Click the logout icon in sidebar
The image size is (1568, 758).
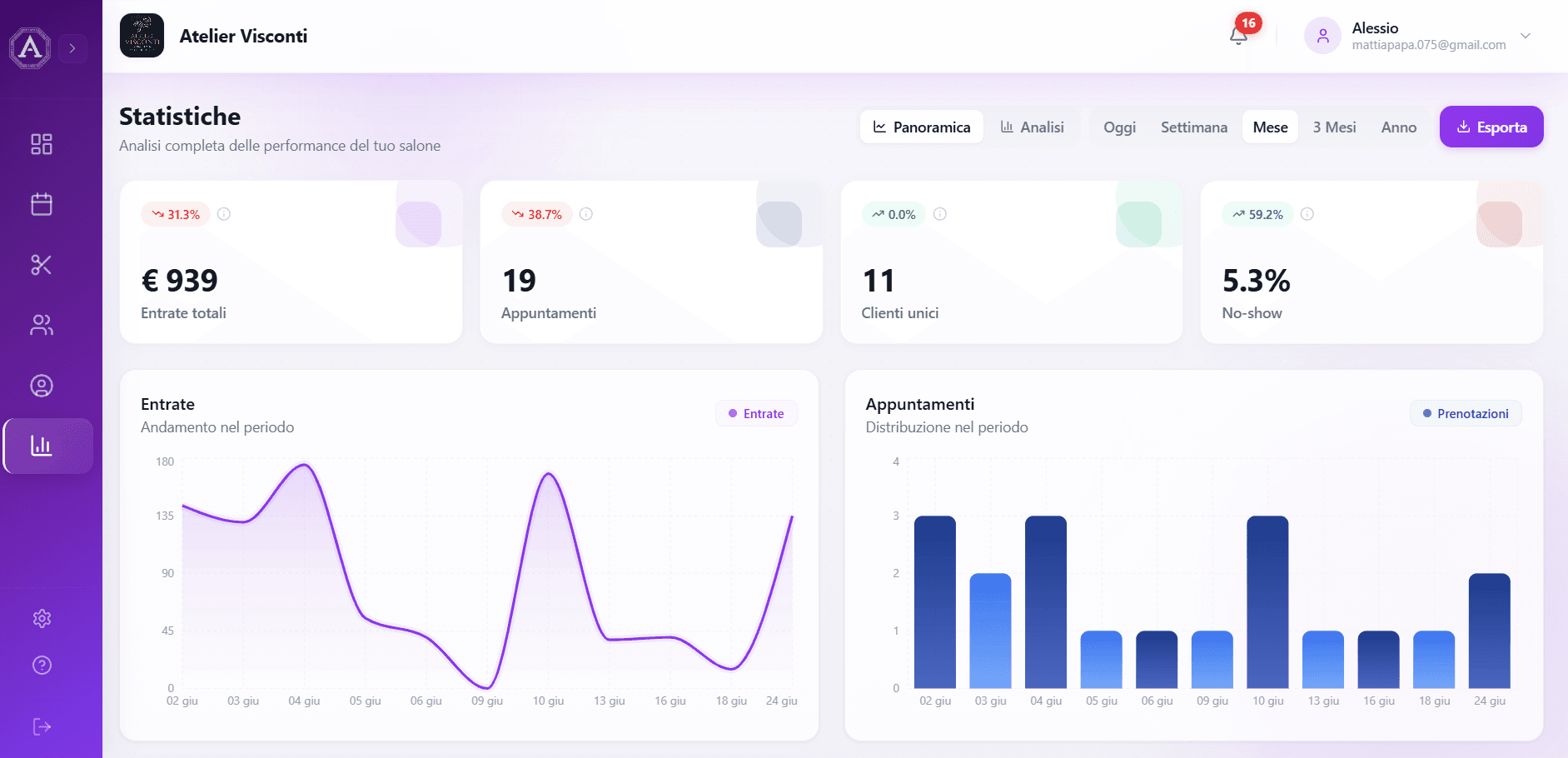point(42,726)
